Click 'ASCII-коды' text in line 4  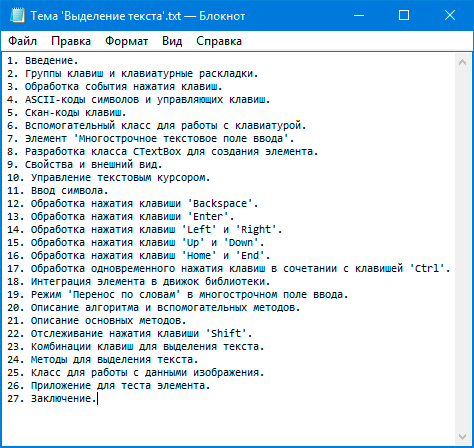point(55,100)
